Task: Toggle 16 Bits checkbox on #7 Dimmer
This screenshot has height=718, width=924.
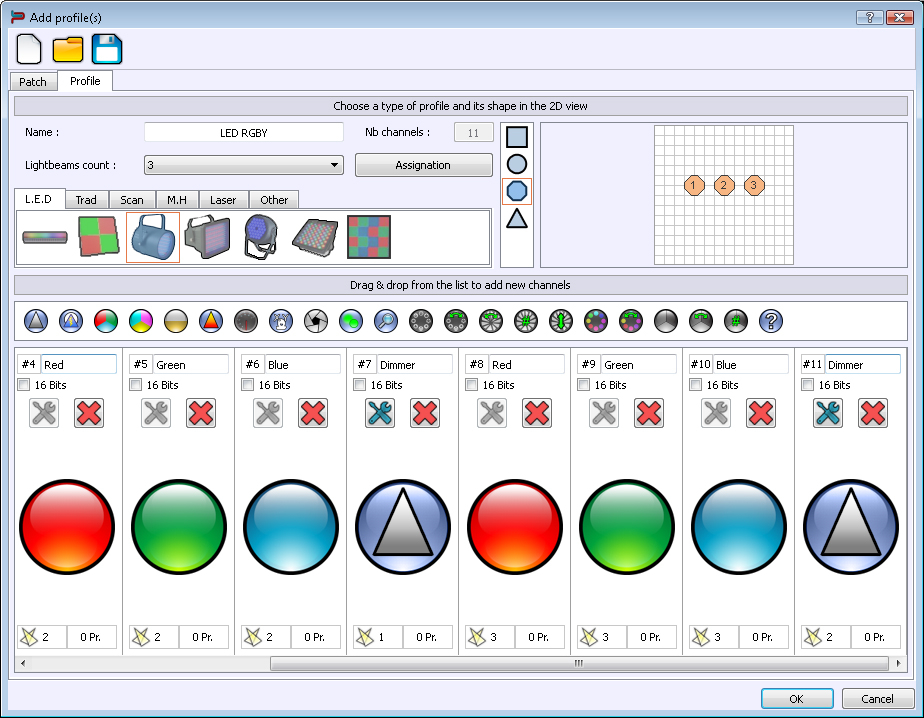Action: (x=360, y=385)
